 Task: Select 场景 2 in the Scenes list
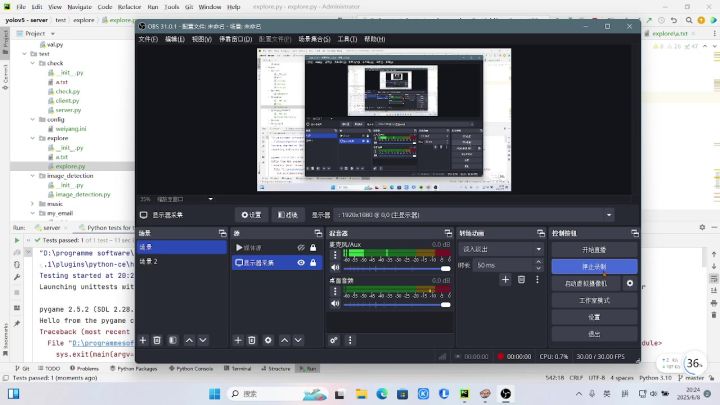pos(182,262)
